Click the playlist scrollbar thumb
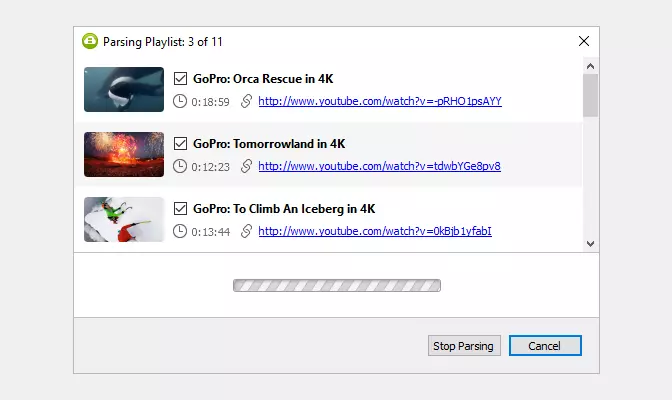The width and height of the screenshot is (672, 400). [591, 95]
